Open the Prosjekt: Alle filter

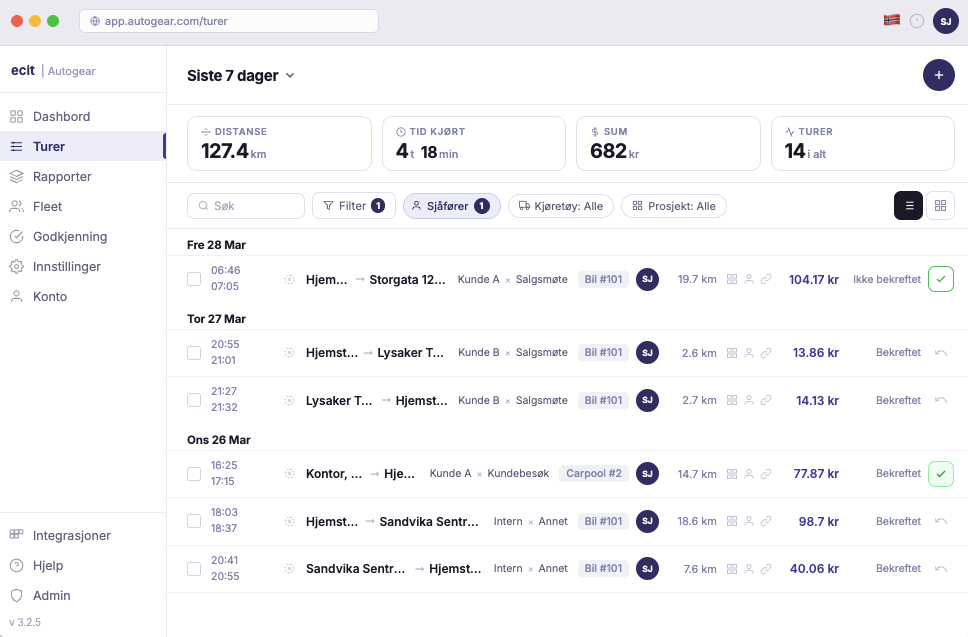click(673, 206)
